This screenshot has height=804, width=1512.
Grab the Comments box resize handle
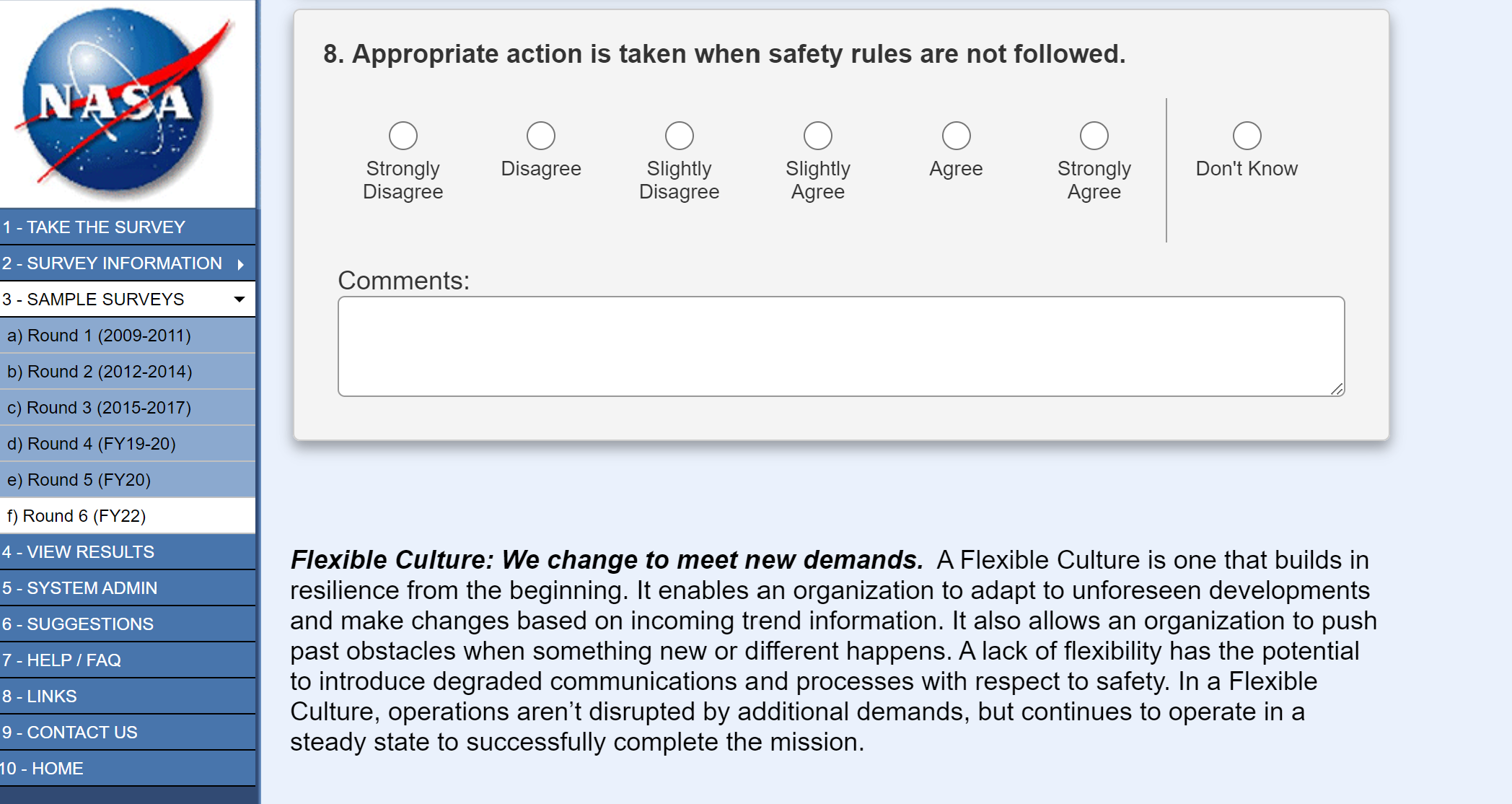tap(1337, 389)
